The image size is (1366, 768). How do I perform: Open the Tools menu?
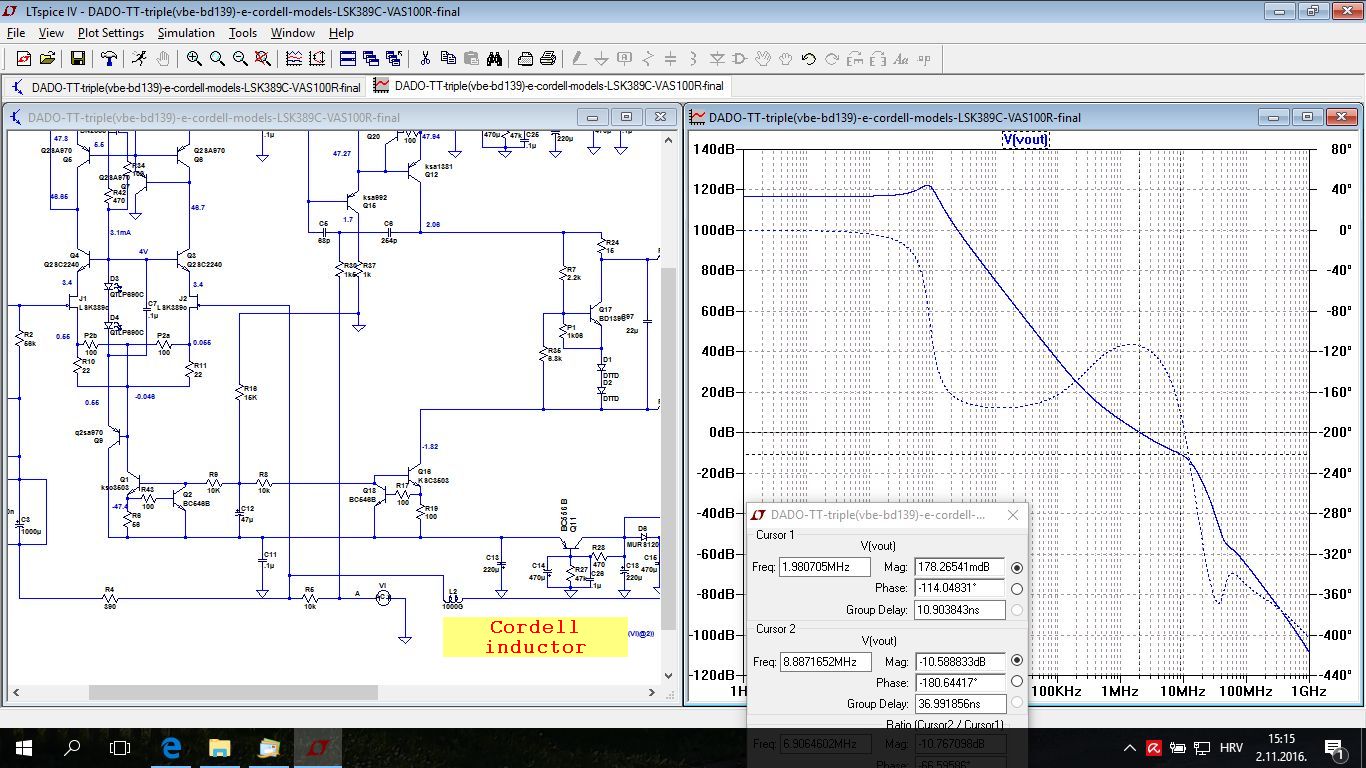[x=243, y=33]
